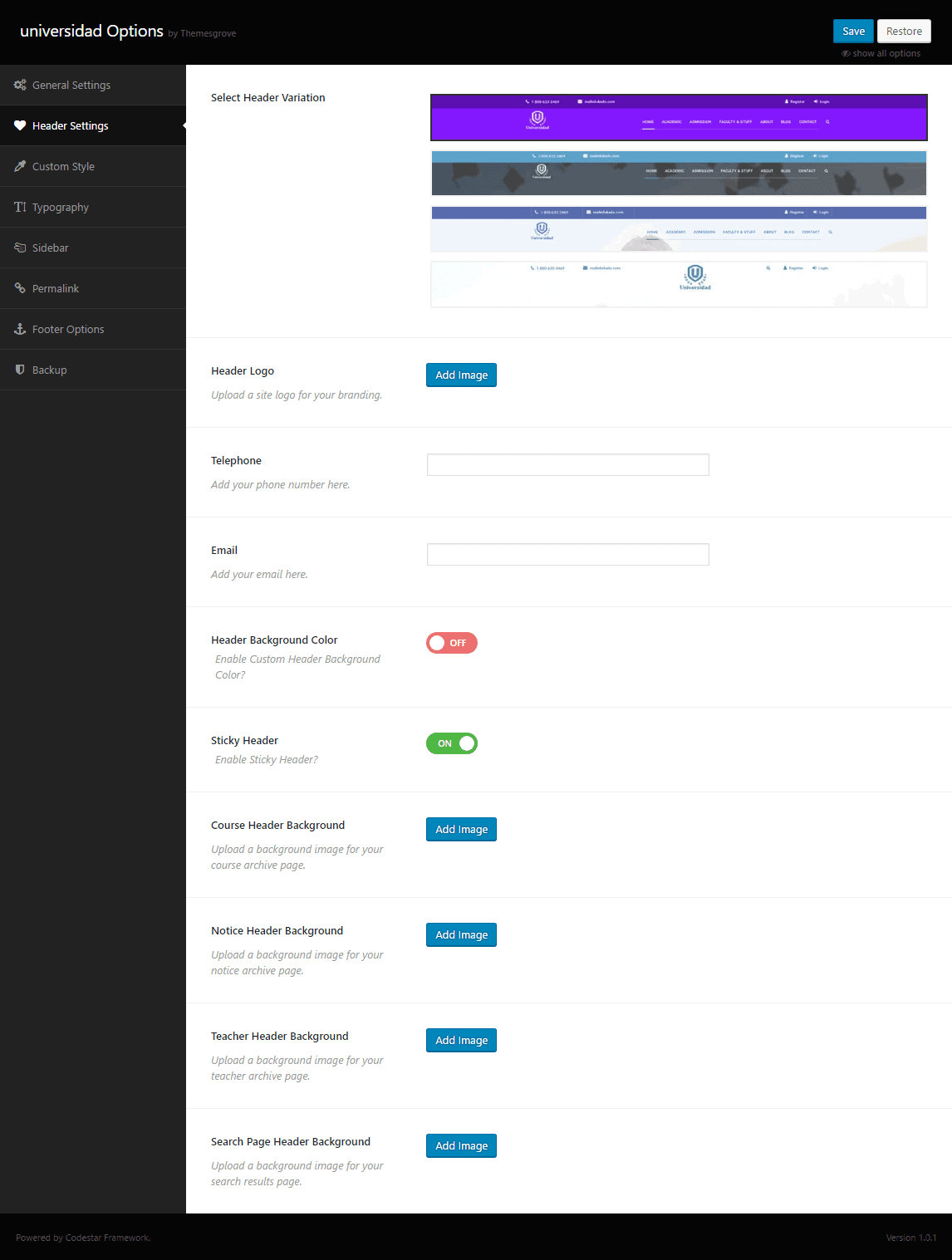The width and height of the screenshot is (952, 1260).
Task: Open the Codestar Framework link
Action: click(107, 1237)
